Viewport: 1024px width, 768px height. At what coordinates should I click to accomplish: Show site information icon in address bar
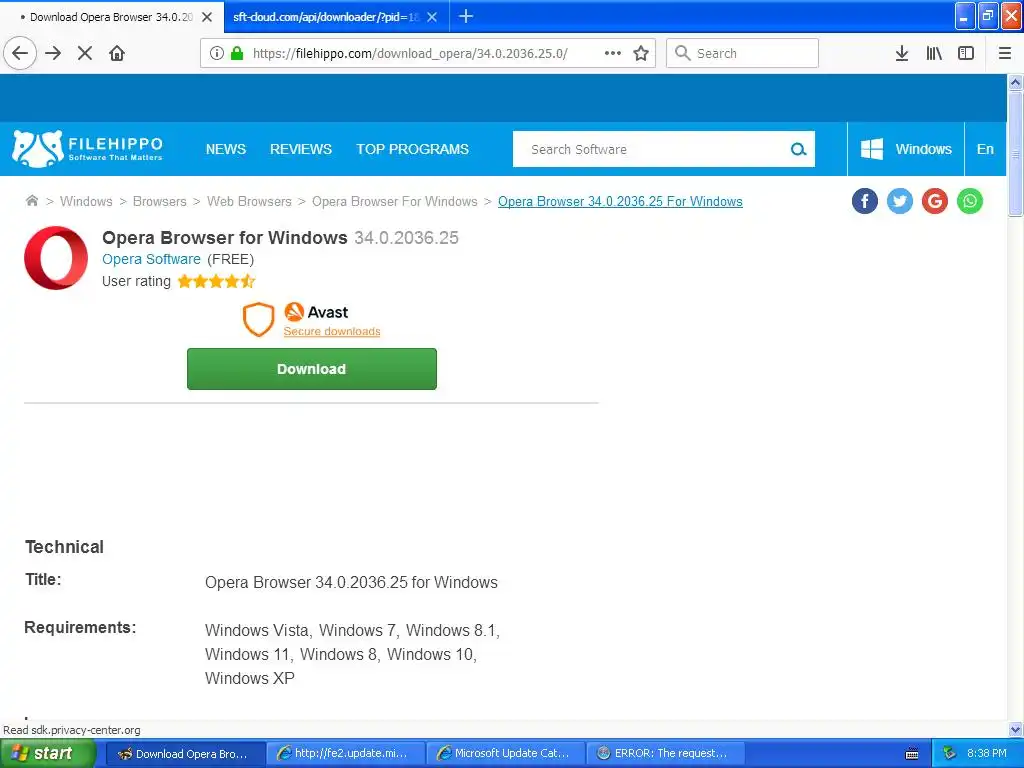[x=216, y=53]
